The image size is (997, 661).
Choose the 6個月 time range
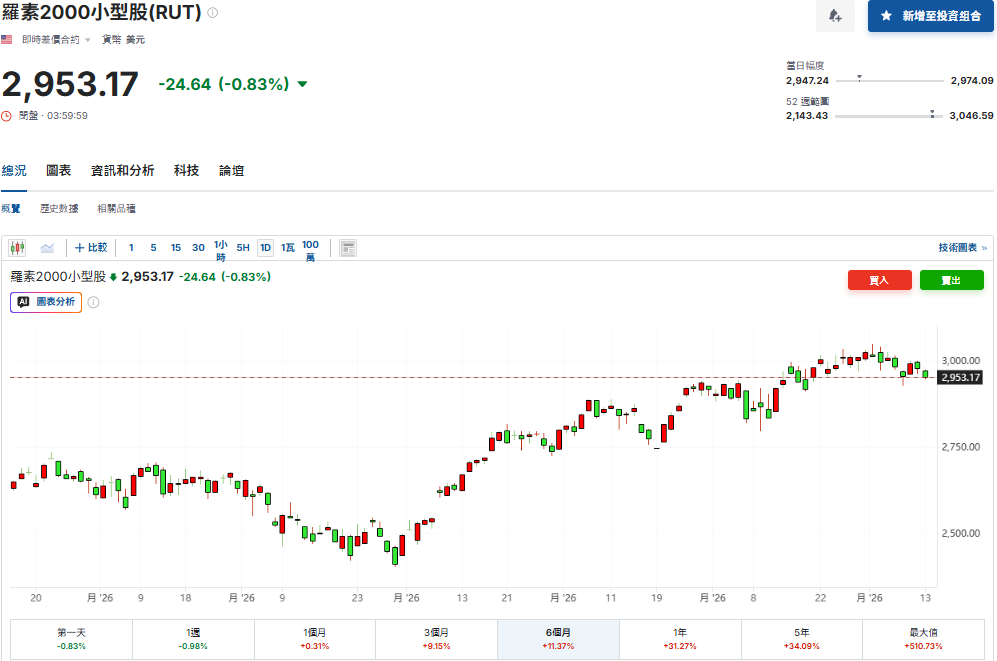(558, 639)
